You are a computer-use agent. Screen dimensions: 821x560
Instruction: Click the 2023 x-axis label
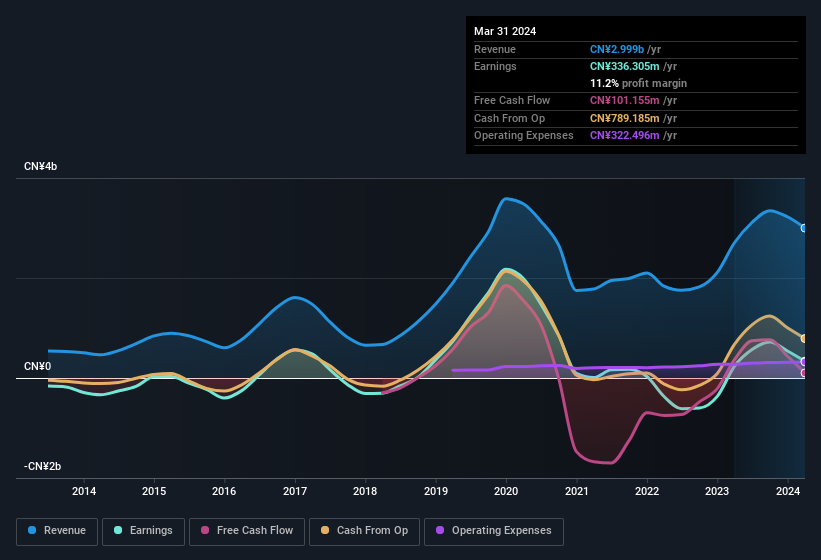tap(717, 491)
